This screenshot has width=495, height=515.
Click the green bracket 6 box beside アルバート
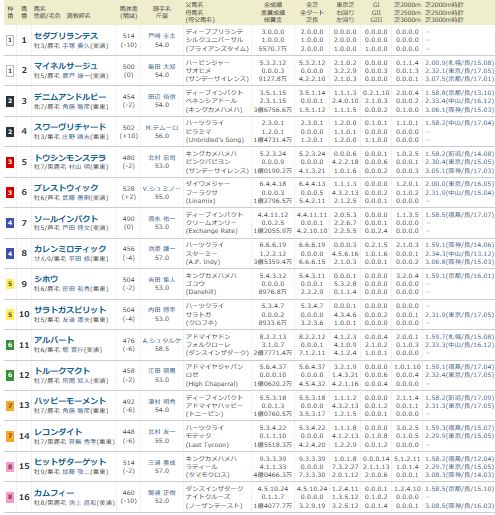(x=10, y=345)
